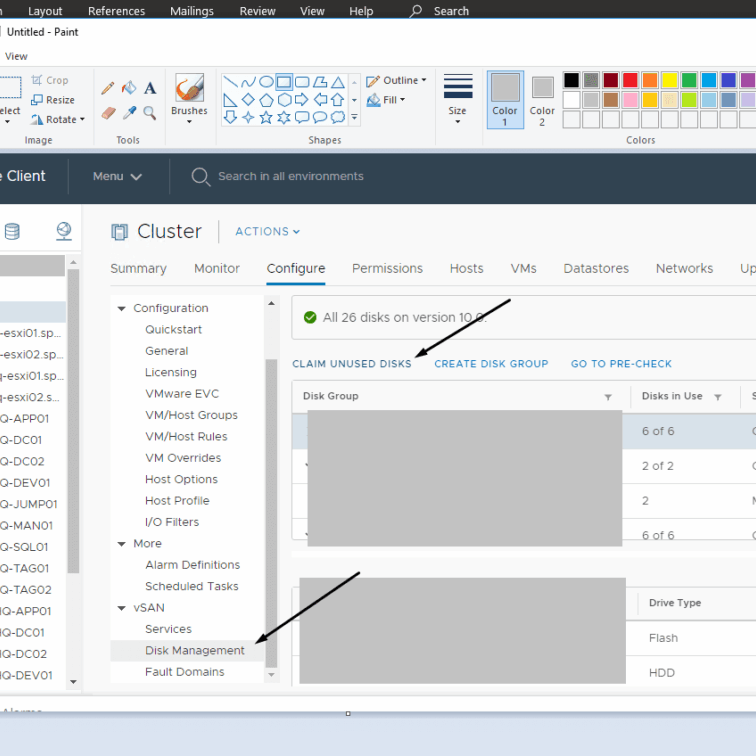Switch to the Summary tab
The image size is (756, 756).
pos(138,269)
